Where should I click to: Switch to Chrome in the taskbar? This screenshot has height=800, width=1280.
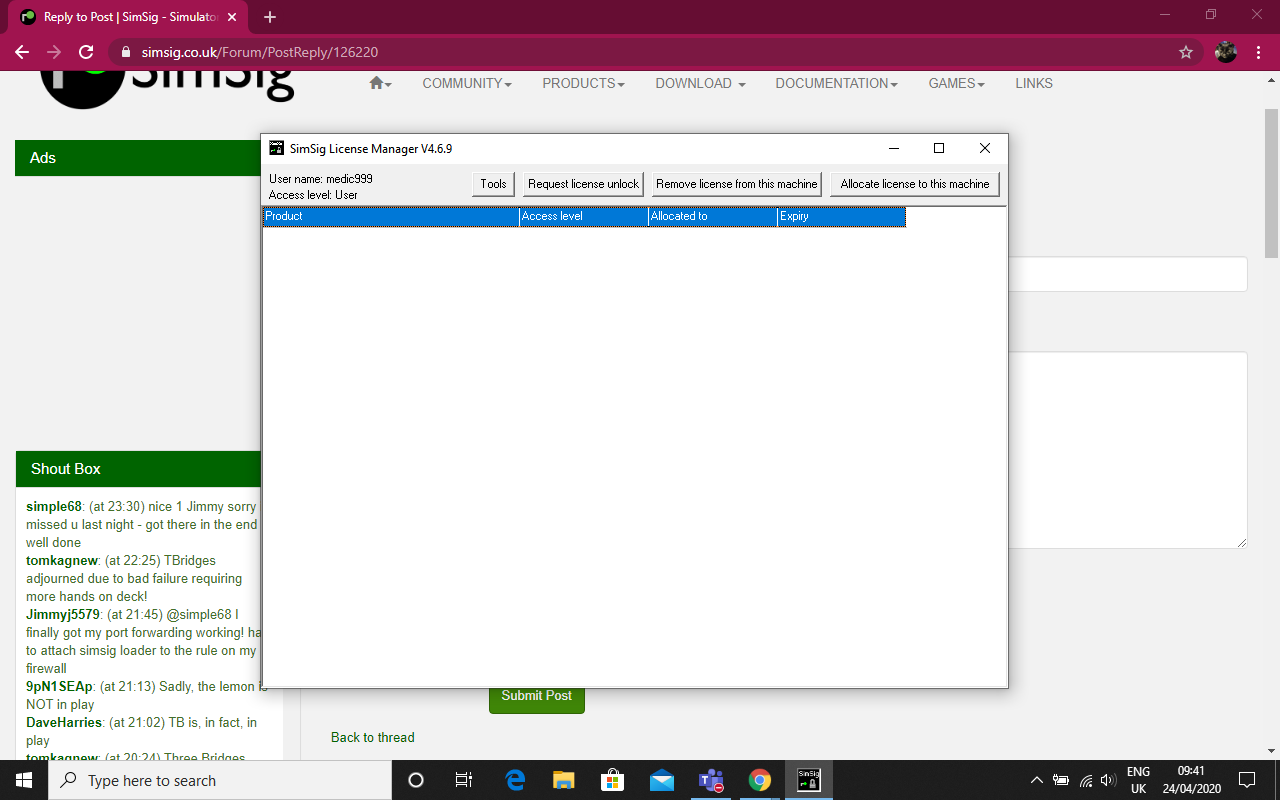[x=760, y=780]
